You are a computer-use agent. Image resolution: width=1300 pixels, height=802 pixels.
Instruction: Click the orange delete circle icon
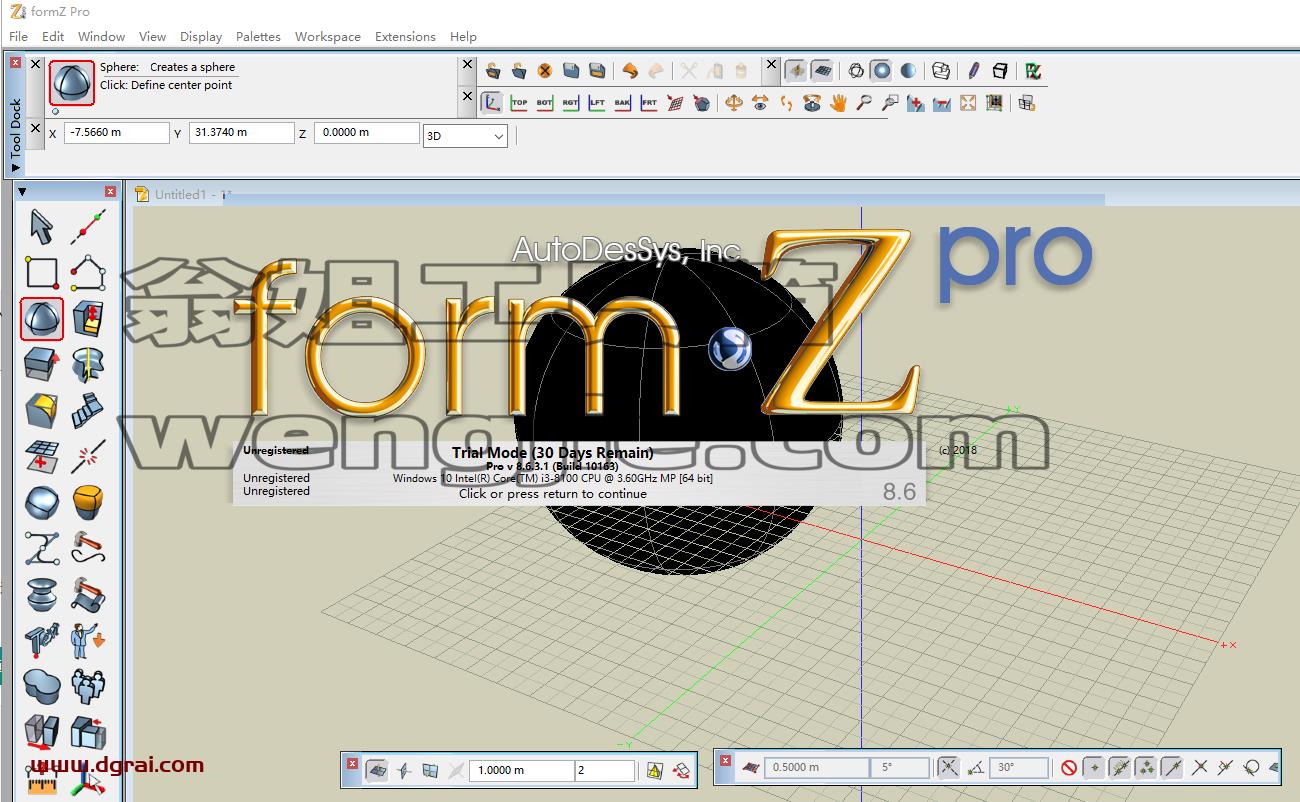click(545, 71)
